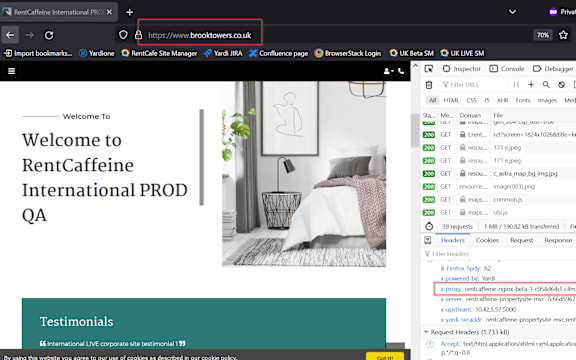Image resolution: width=576 pixels, height=360 pixels.
Task: Select the All request filter
Action: click(433, 100)
